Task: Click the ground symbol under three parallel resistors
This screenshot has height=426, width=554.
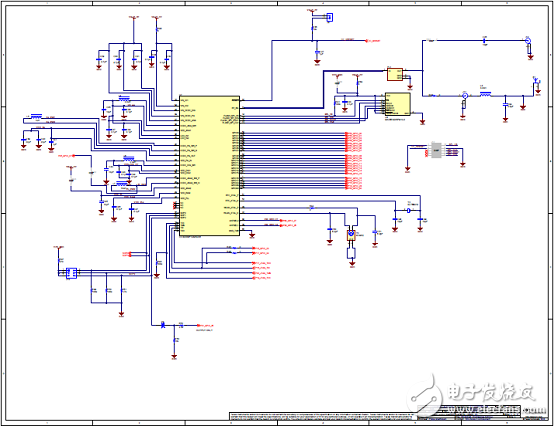Action: (121, 314)
